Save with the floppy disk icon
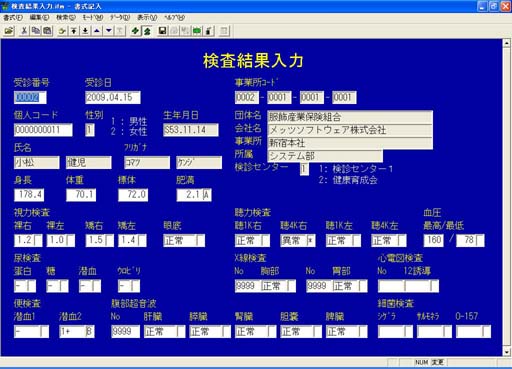Viewport: 512px width, 369px height. click(162, 31)
